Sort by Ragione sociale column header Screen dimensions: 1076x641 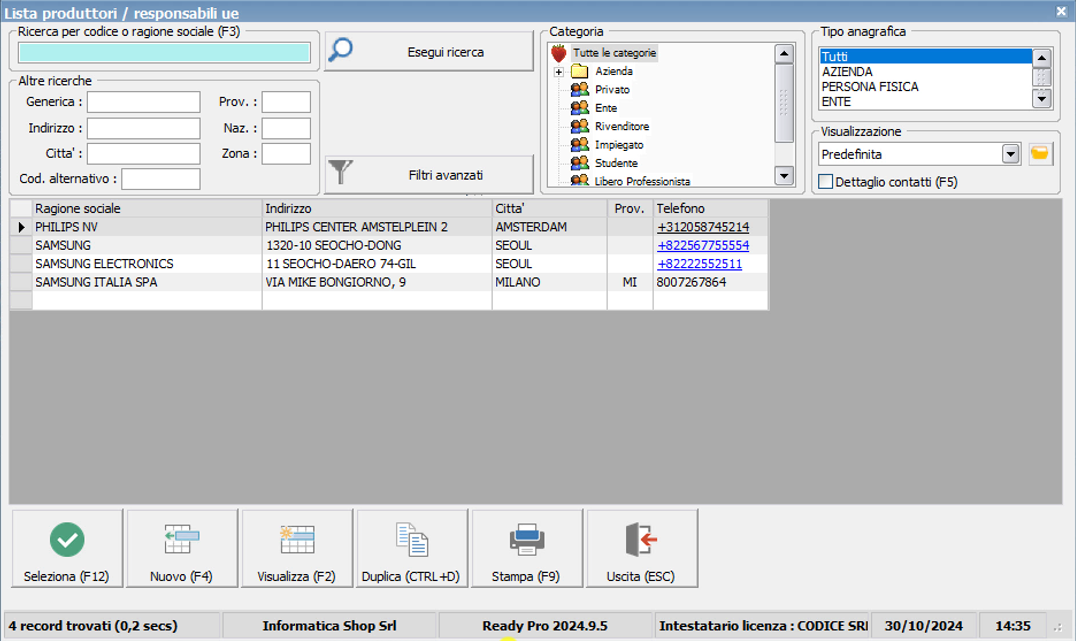(x=147, y=209)
